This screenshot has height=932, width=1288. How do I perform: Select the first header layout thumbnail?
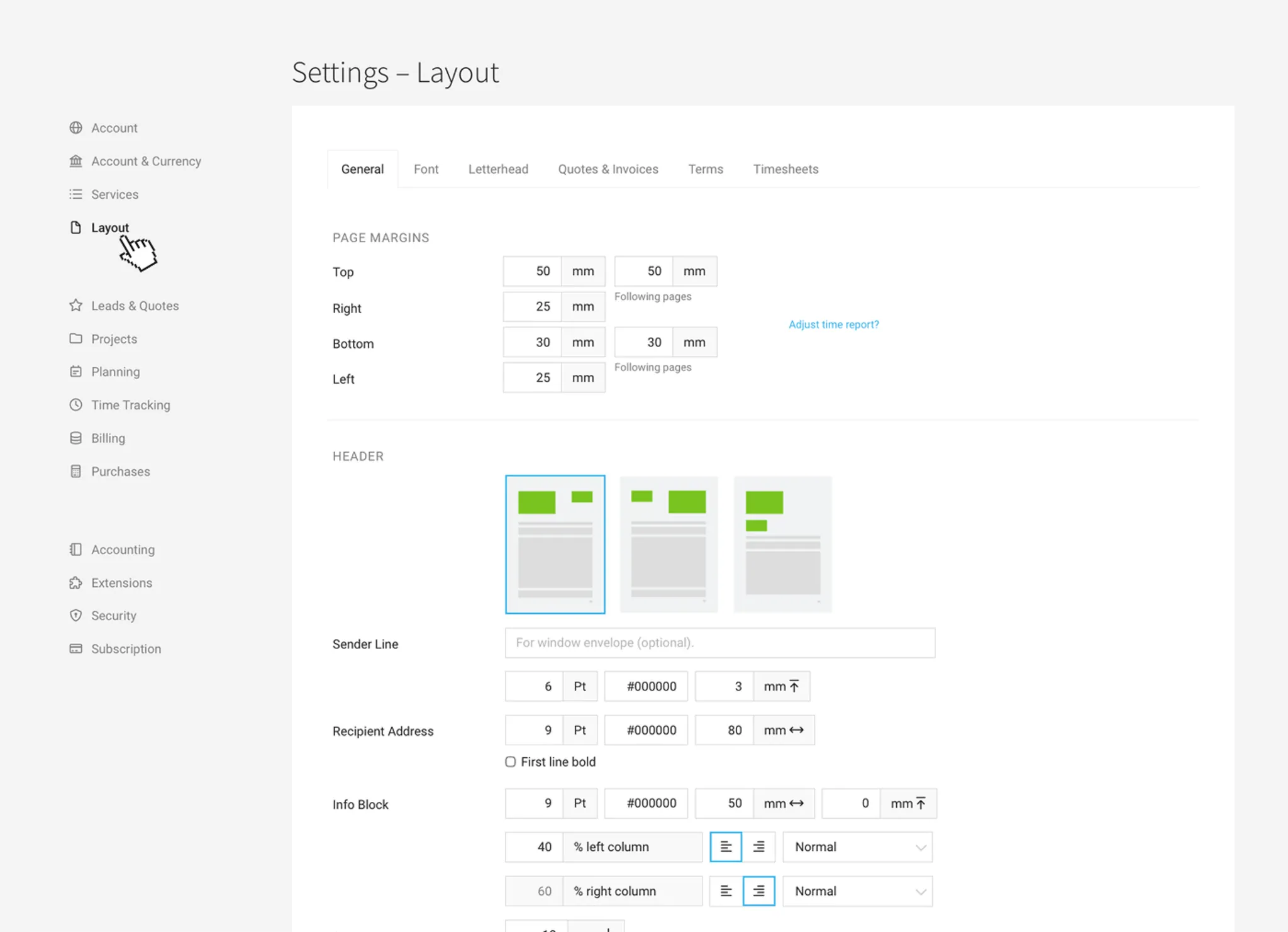555,545
